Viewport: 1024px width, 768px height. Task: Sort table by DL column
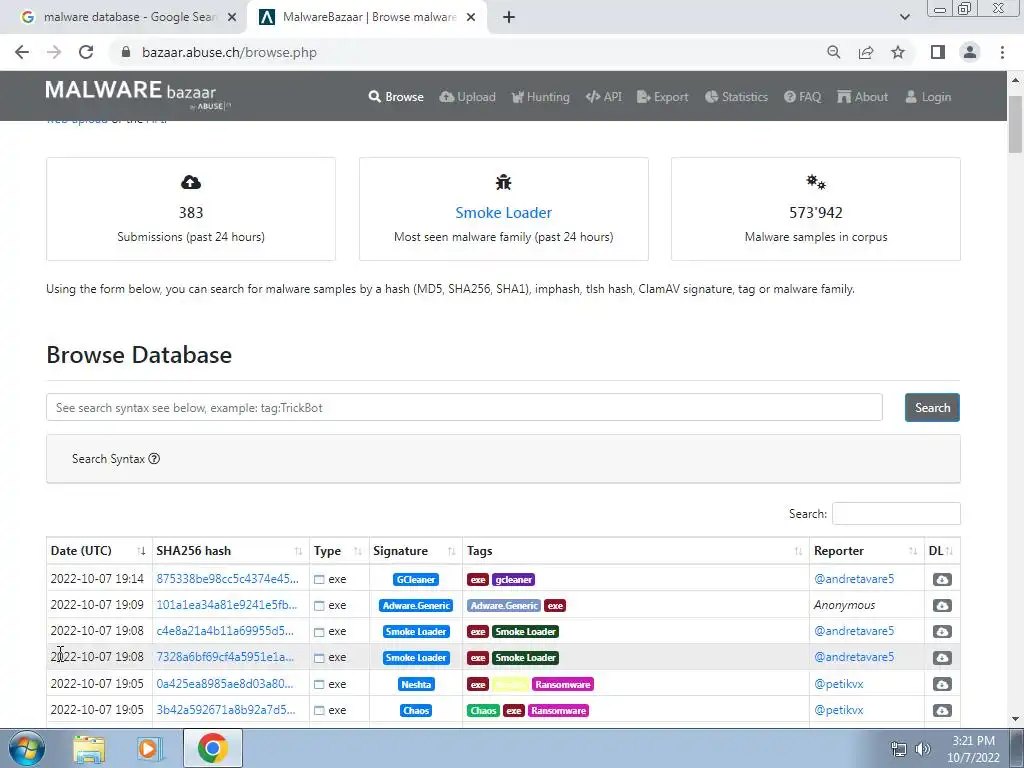pyautogui.click(x=942, y=551)
